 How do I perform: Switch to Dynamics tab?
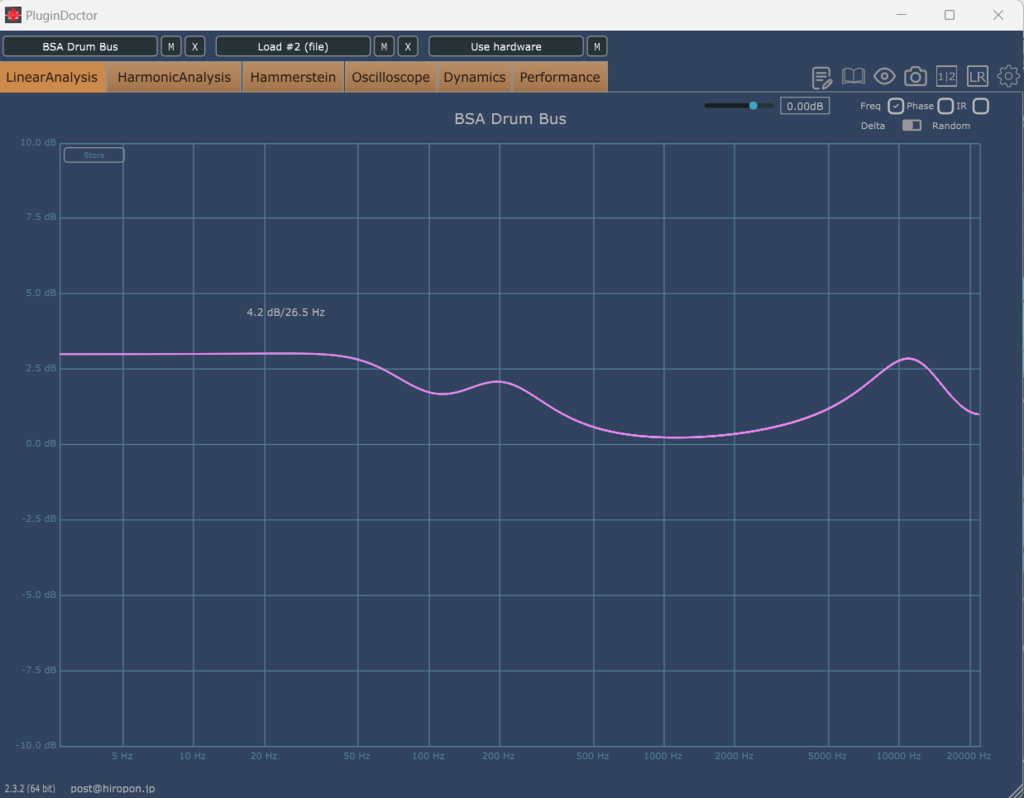(475, 77)
